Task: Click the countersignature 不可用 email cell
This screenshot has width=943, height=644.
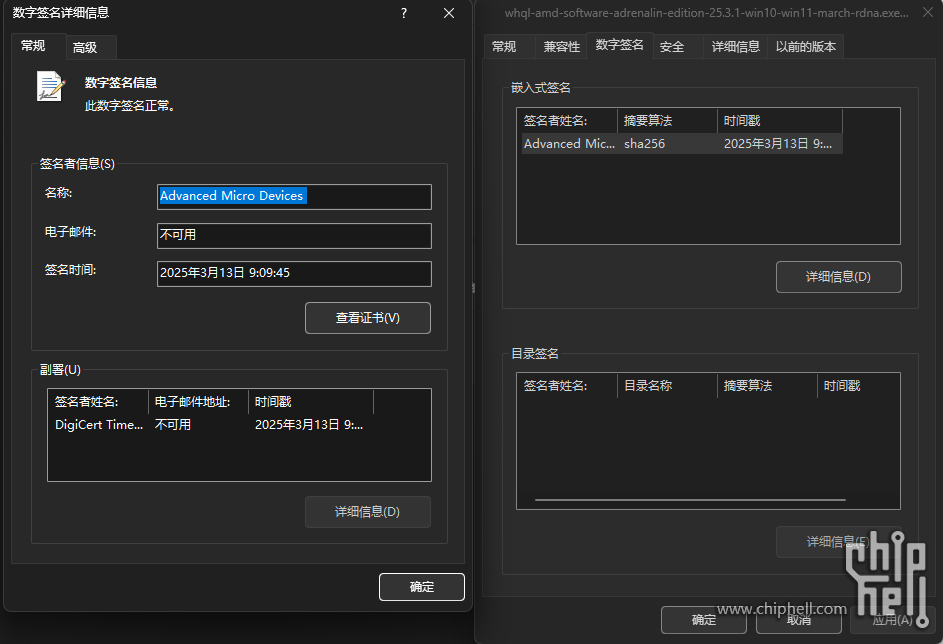Action: 173,425
